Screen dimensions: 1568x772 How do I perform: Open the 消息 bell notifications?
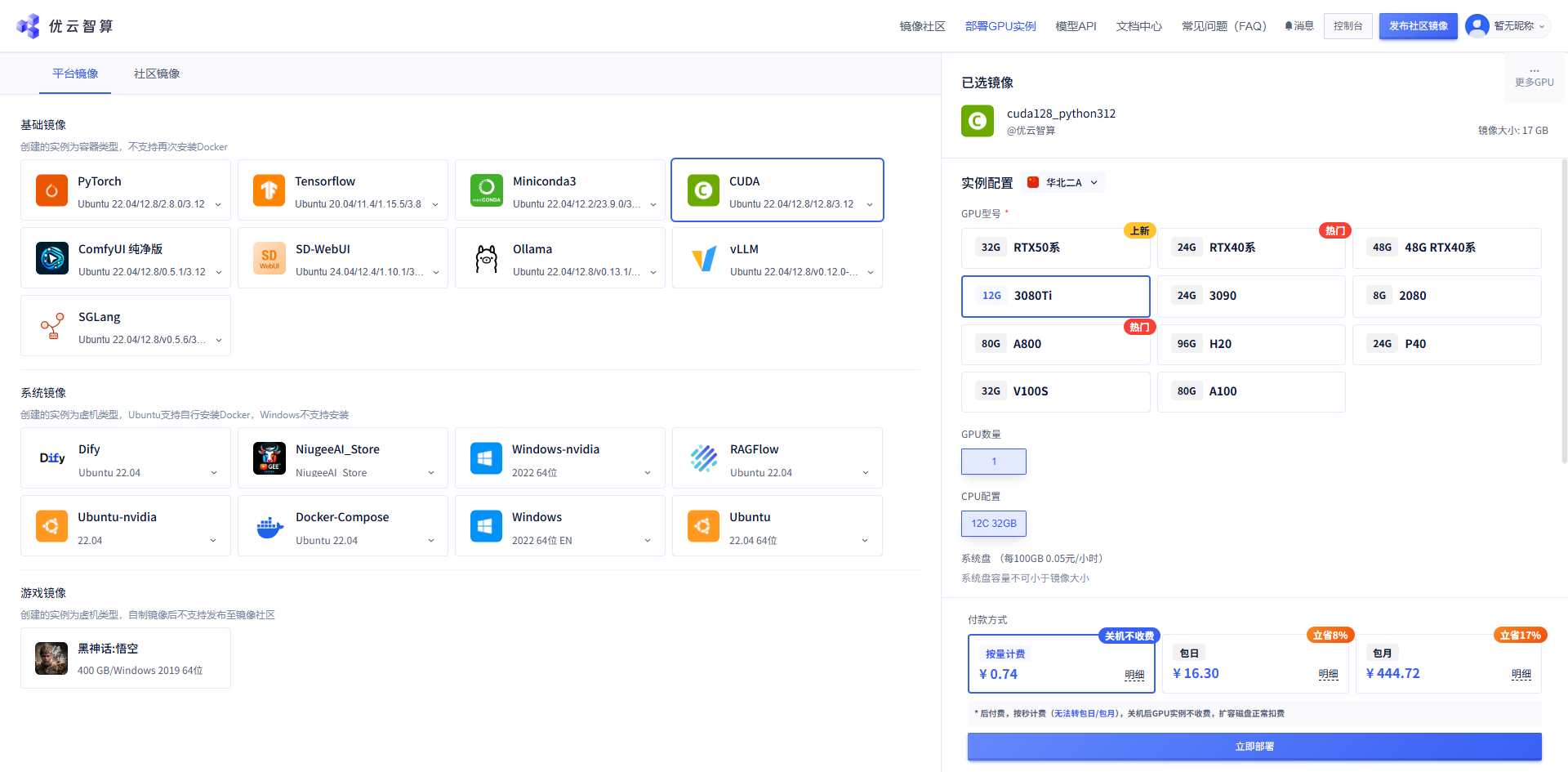click(x=1299, y=26)
